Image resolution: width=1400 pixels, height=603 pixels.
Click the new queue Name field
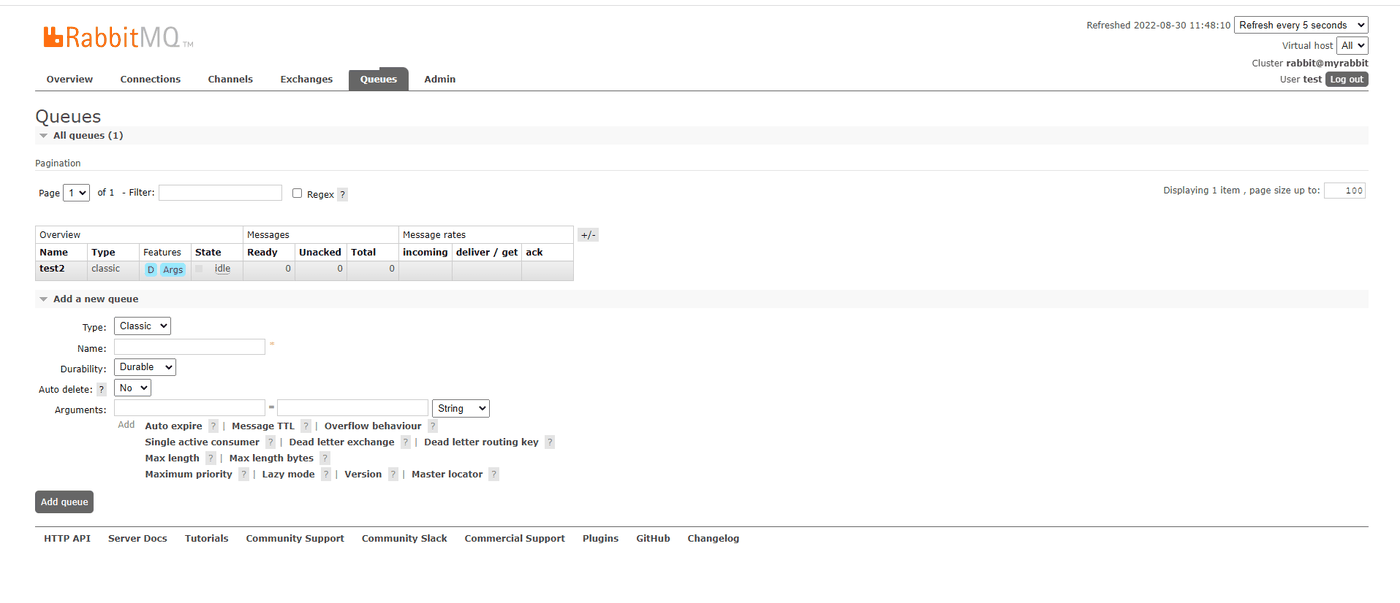coord(190,347)
